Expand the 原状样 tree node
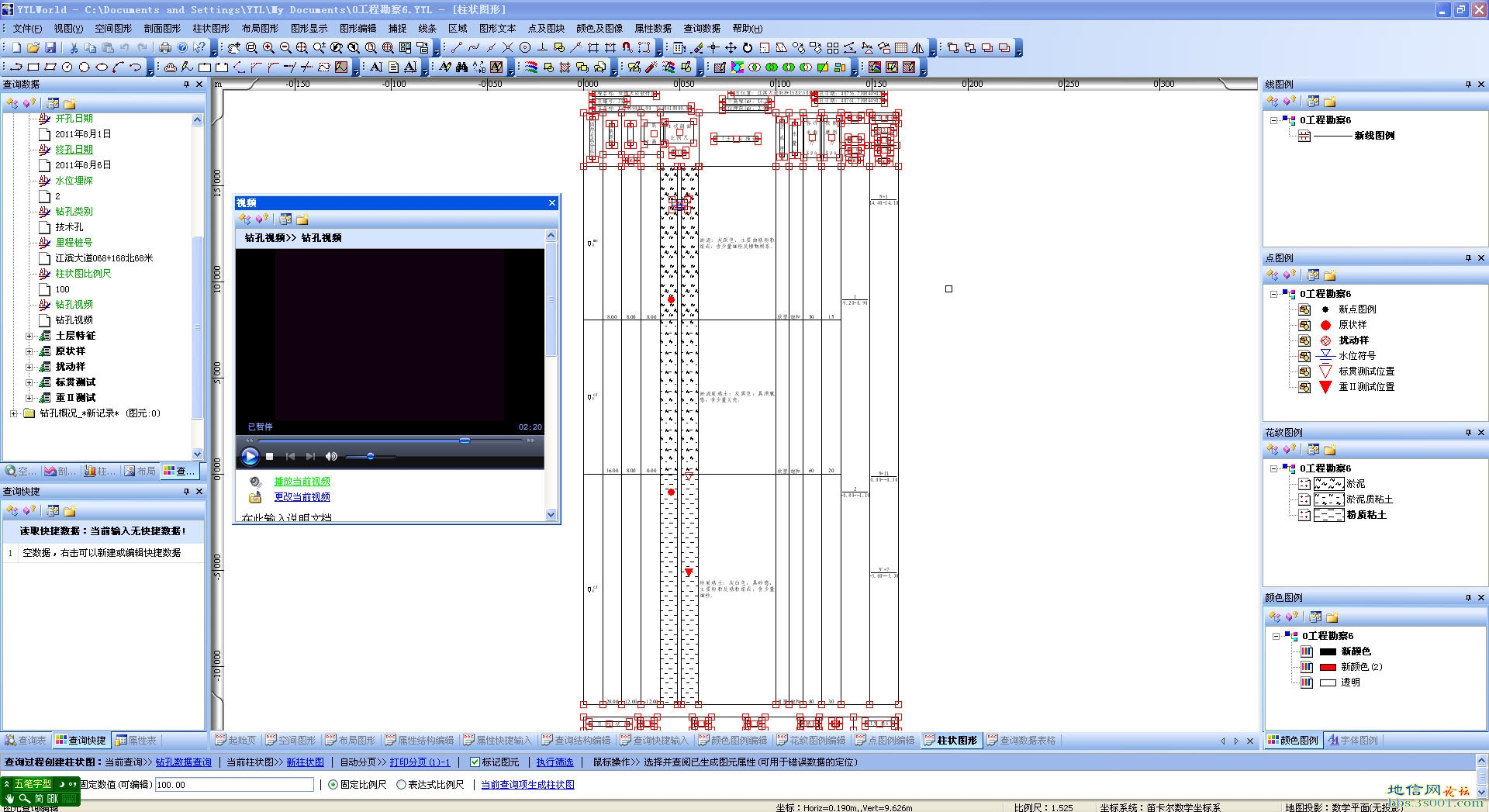The image size is (1489, 812). tap(29, 351)
